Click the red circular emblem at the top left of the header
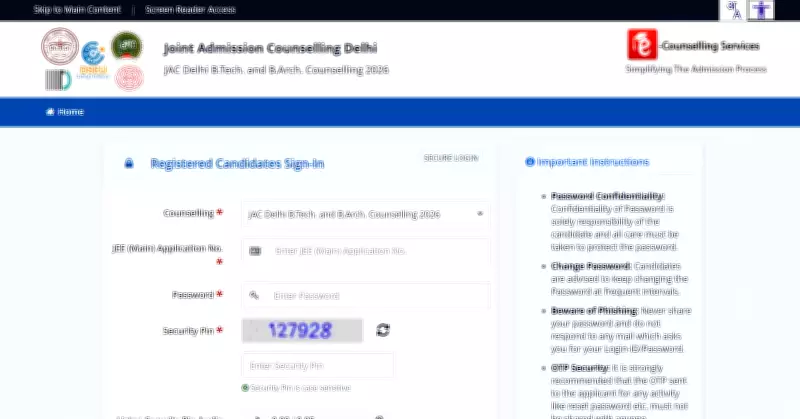Viewport: 800px width, 419px height. click(60, 46)
